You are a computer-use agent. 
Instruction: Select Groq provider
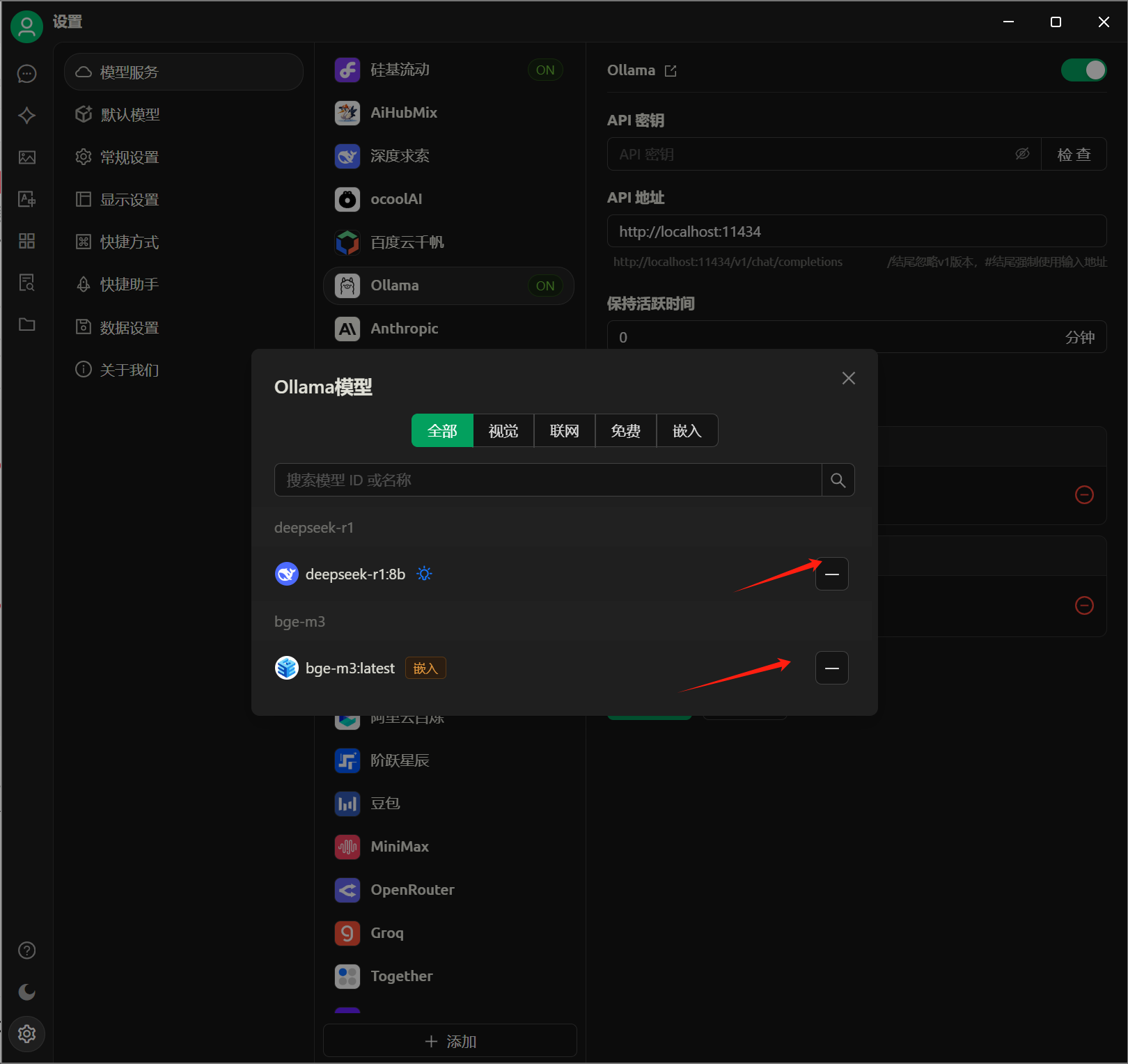(x=448, y=933)
